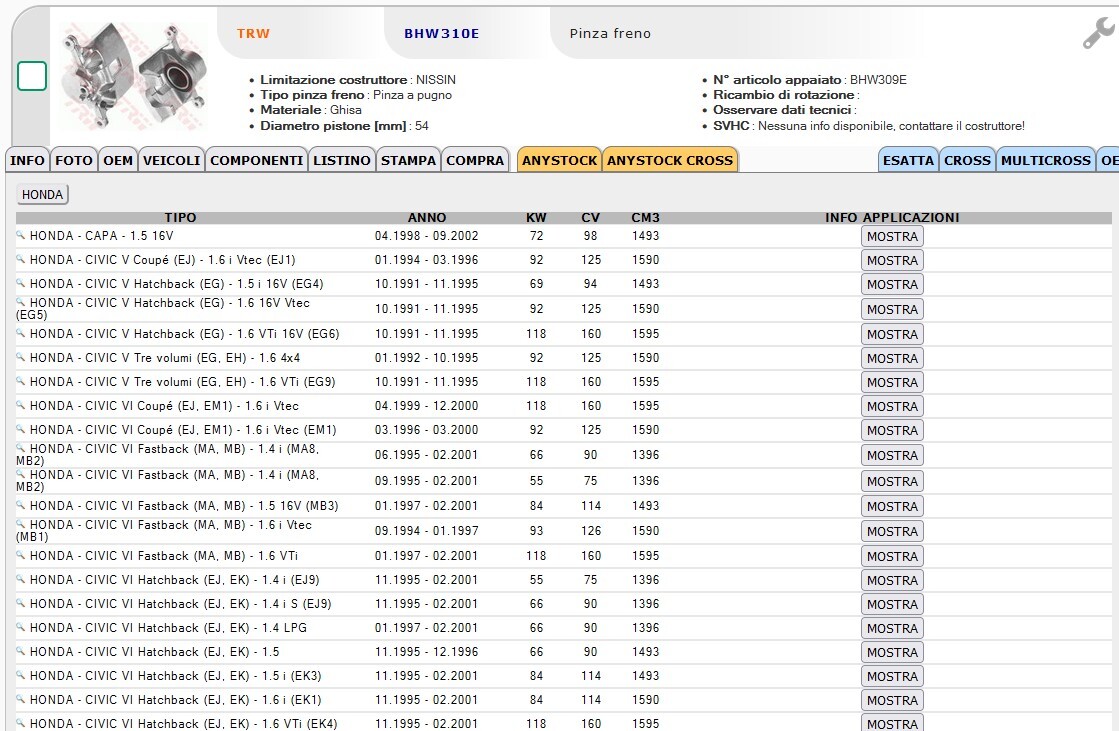Switch to the FOTO tab
Viewport: 1119px width, 731px height.
tap(74, 160)
